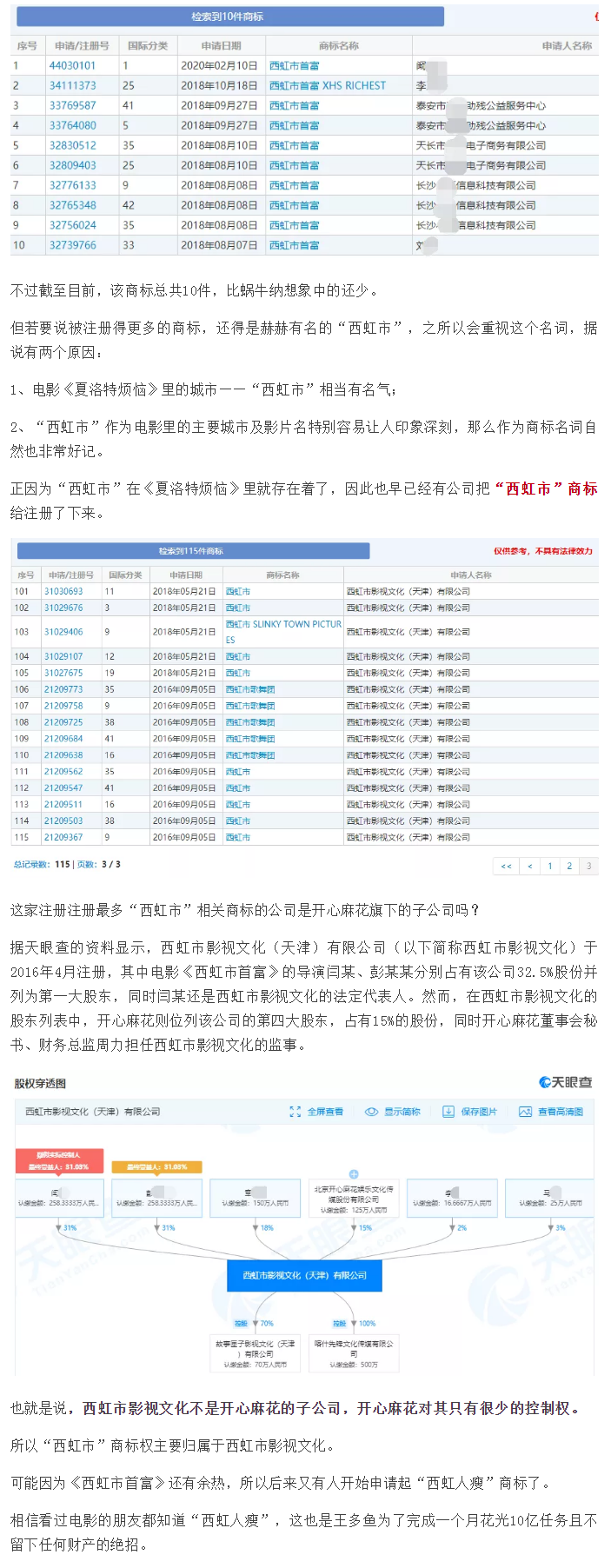
Task: Open registration number 32765348
Action: [72, 205]
